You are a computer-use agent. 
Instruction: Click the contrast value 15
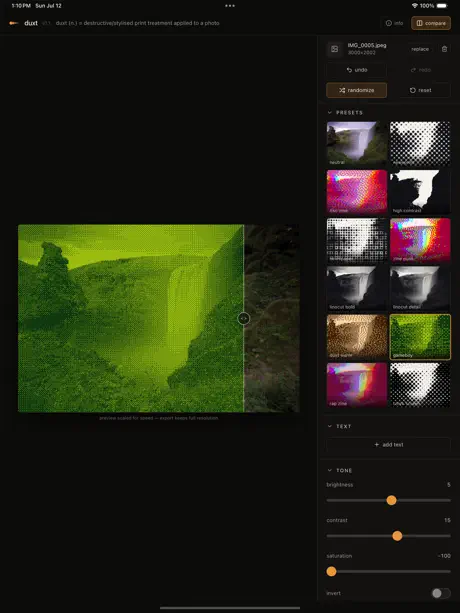click(447, 520)
